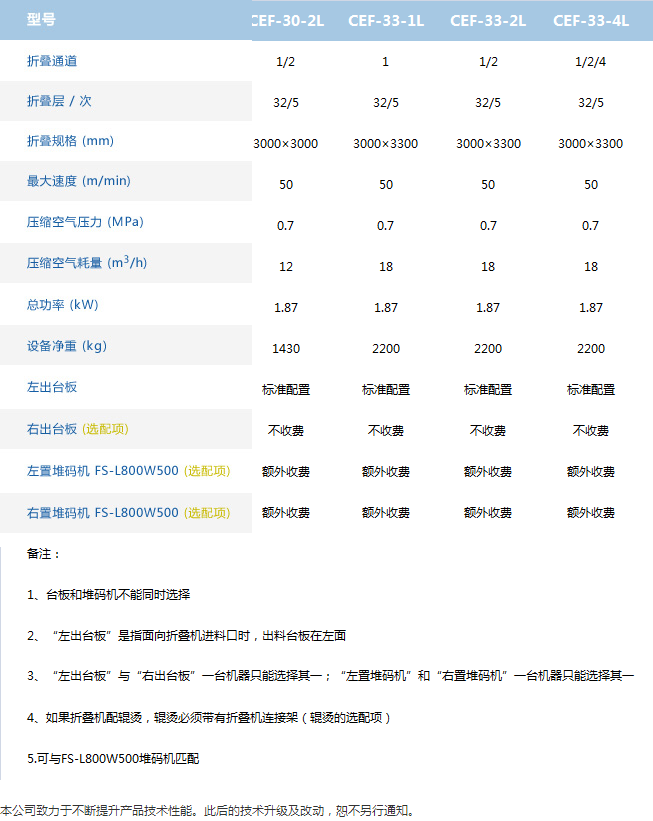The image size is (653, 821).
Task: Select air pressure 0.7 for CEF-33-4L
Action: (590, 226)
